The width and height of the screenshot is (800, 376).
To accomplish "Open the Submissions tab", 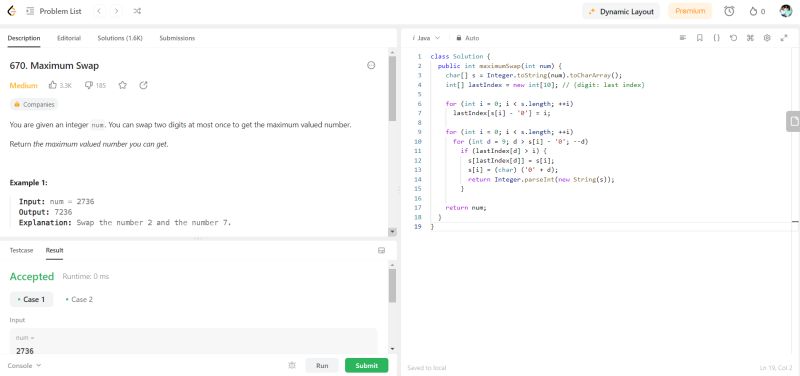I will click(x=177, y=38).
